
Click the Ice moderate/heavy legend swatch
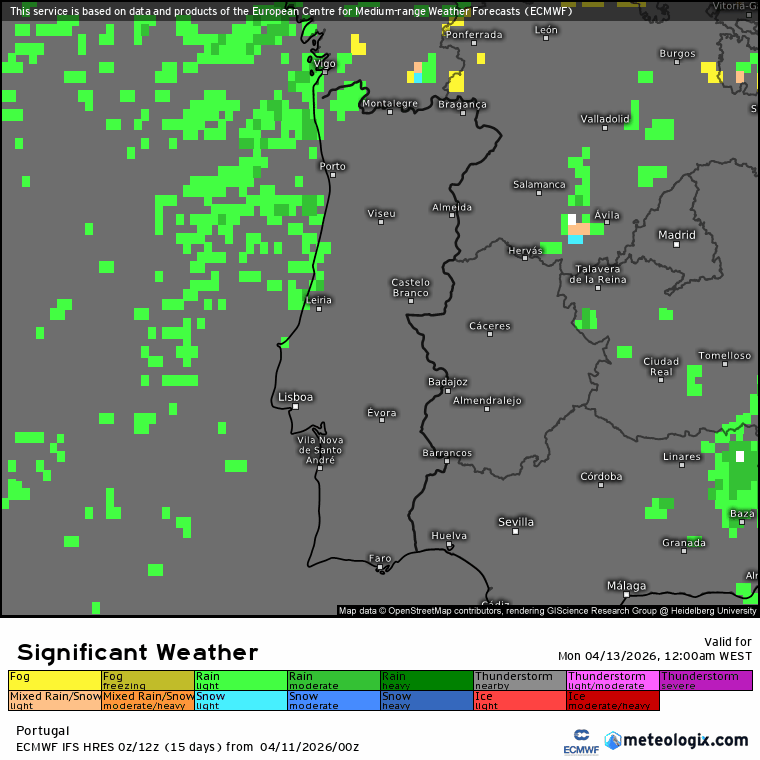pyautogui.click(x=613, y=700)
